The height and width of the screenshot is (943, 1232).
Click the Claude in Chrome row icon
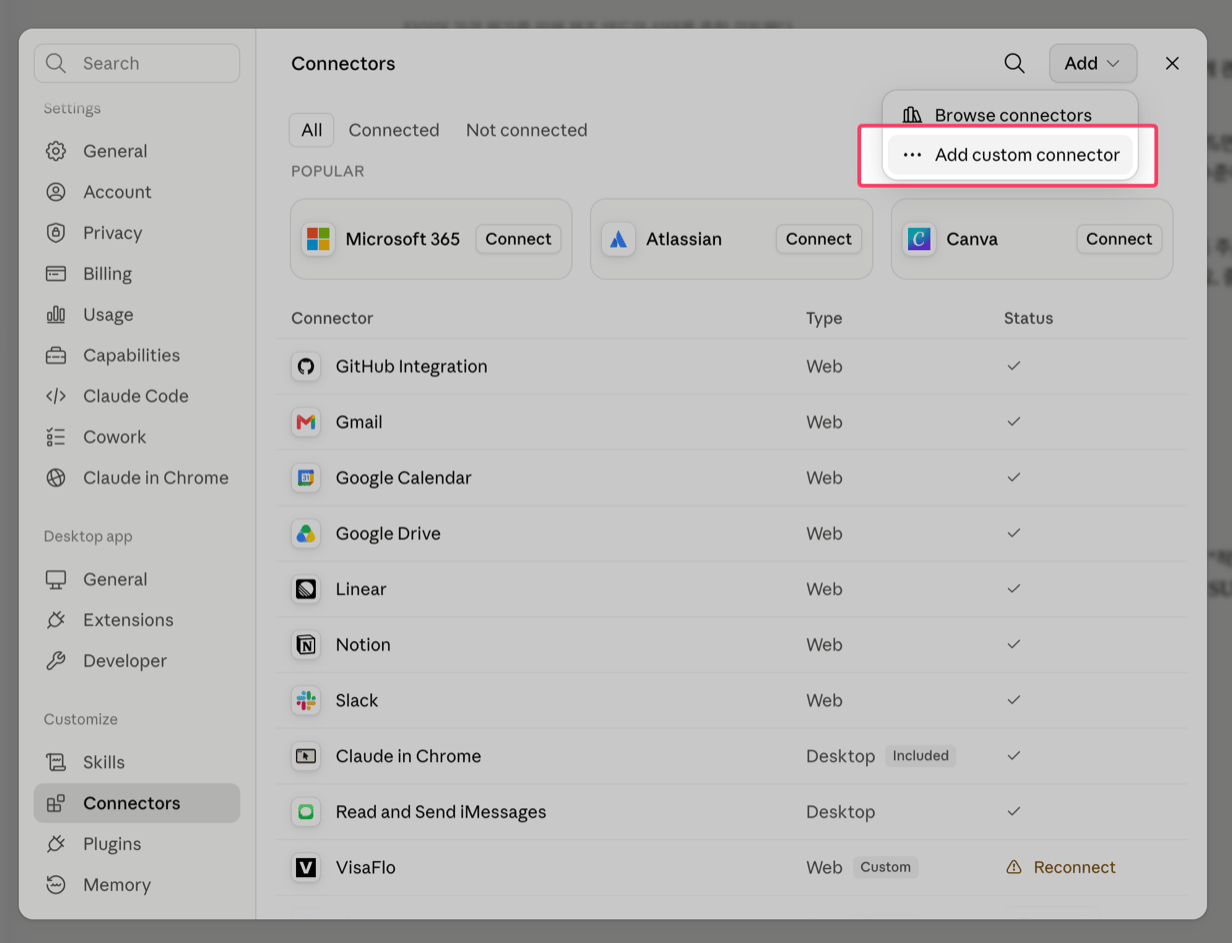pos(306,756)
